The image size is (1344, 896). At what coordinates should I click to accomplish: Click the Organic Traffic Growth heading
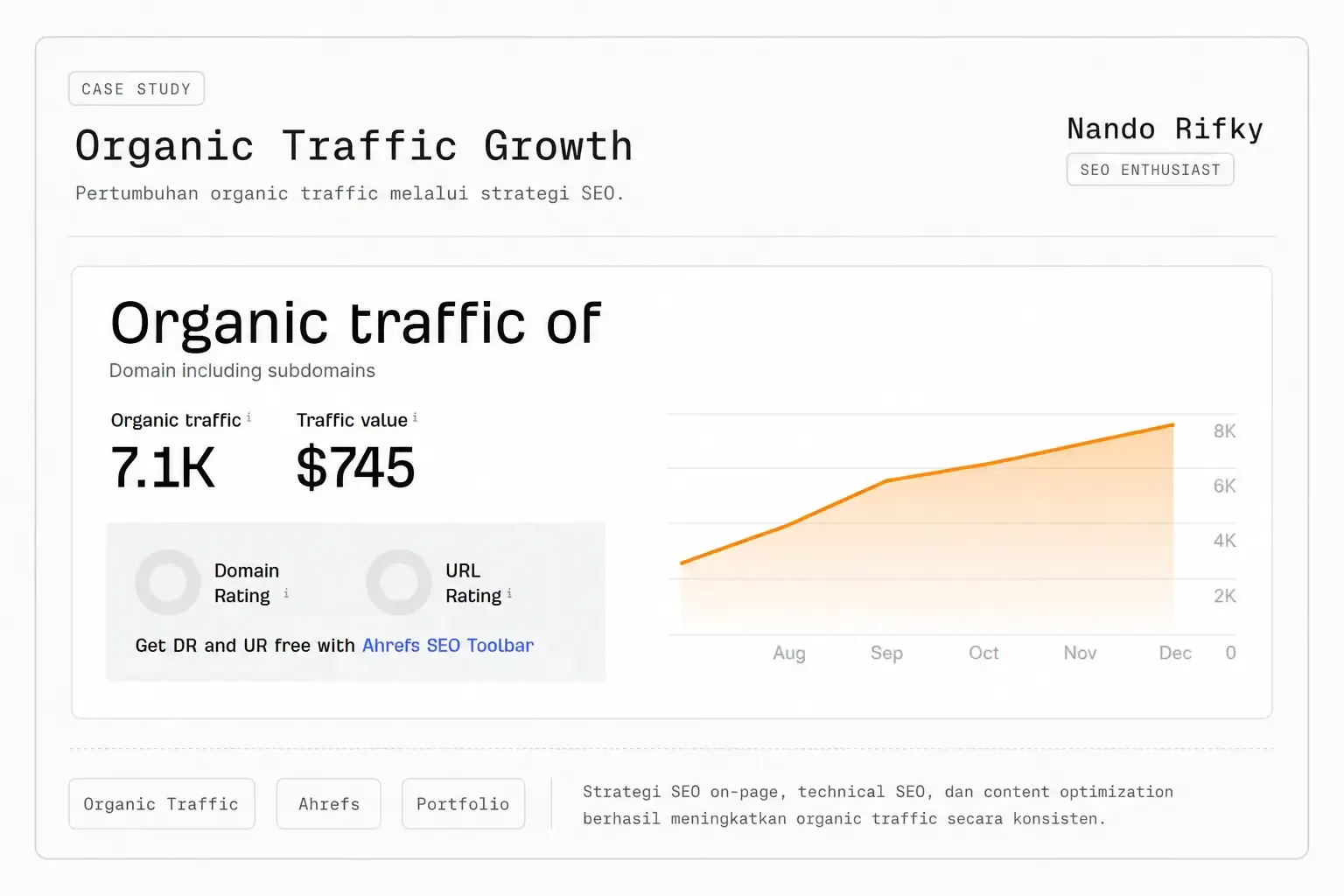353,146
